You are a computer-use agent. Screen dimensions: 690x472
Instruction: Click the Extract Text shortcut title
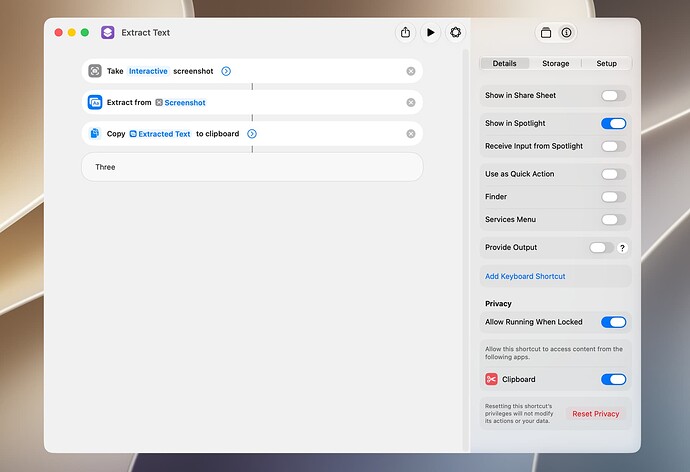[146, 33]
